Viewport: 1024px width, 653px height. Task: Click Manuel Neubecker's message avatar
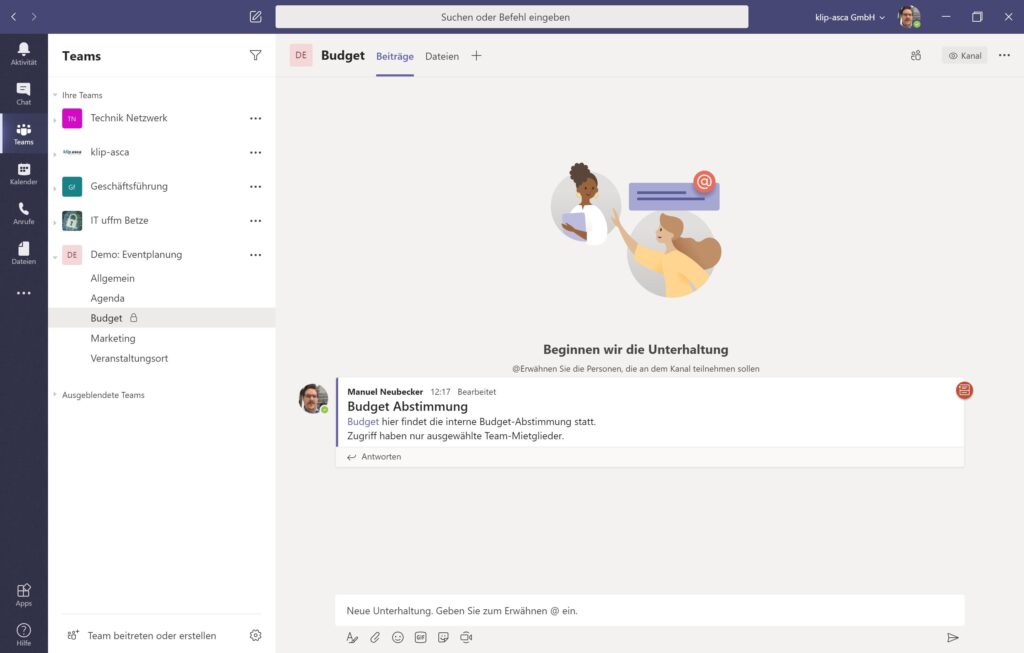313,398
